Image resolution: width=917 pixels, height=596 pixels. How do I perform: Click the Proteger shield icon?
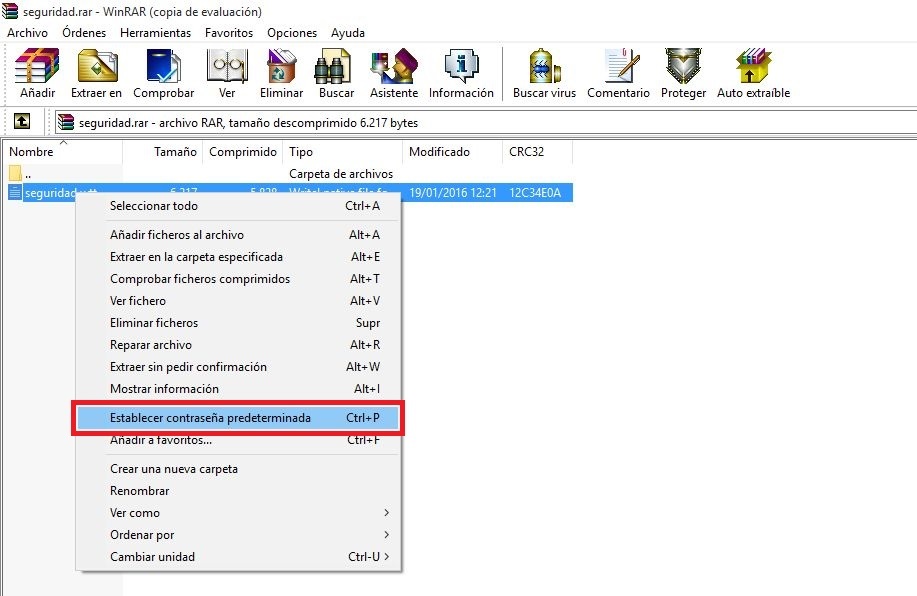click(x=683, y=66)
